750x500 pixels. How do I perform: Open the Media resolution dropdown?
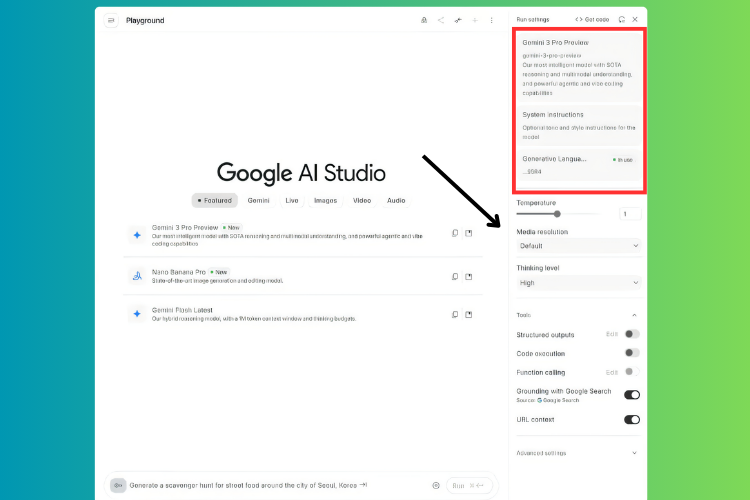pyautogui.click(x=579, y=246)
